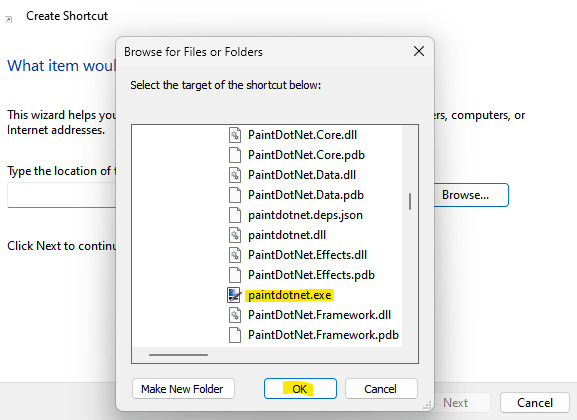Click the dialog resize grip at corner
Viewport: 577px width, 420px height.
click(427, 406)
